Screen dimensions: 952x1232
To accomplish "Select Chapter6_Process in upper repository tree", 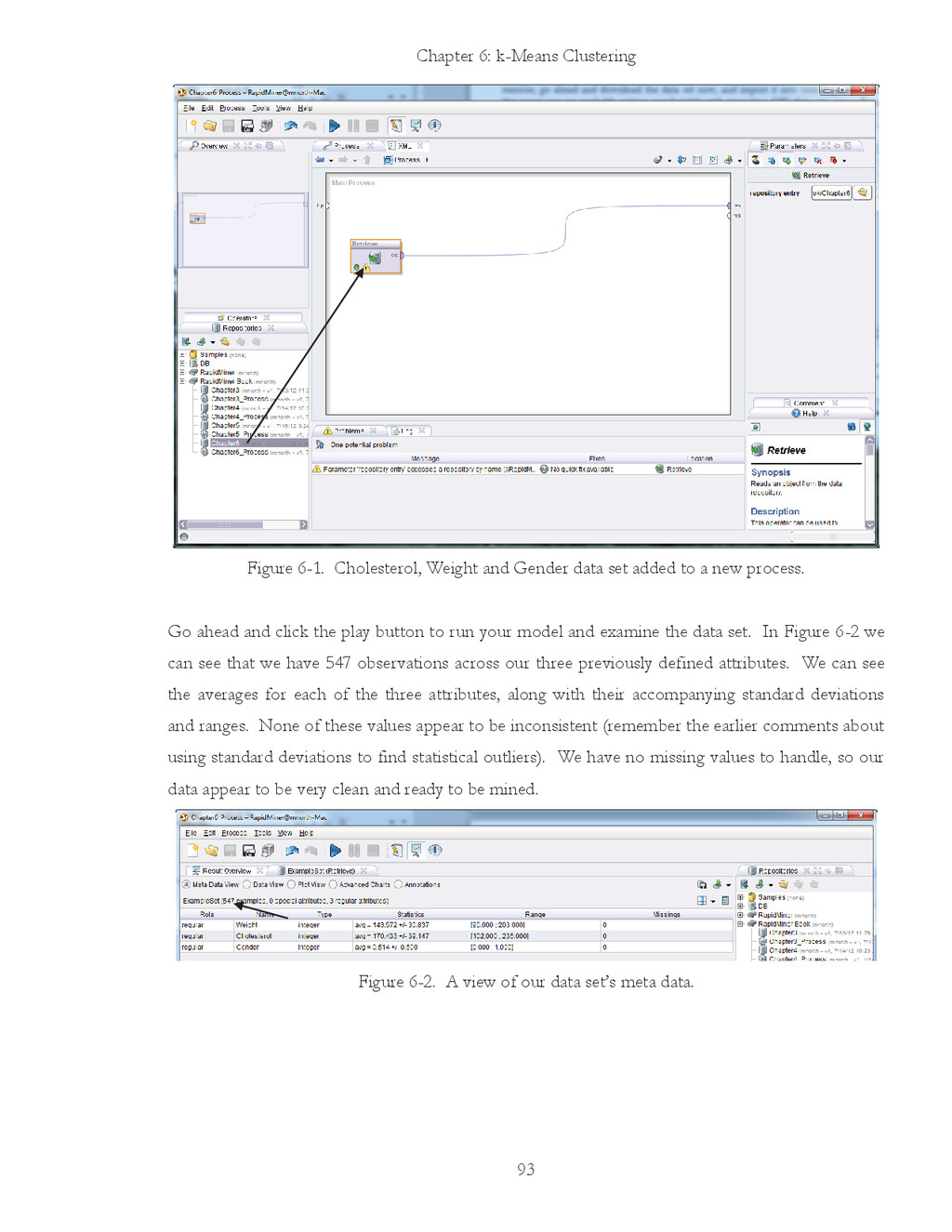I will point(240,452).
